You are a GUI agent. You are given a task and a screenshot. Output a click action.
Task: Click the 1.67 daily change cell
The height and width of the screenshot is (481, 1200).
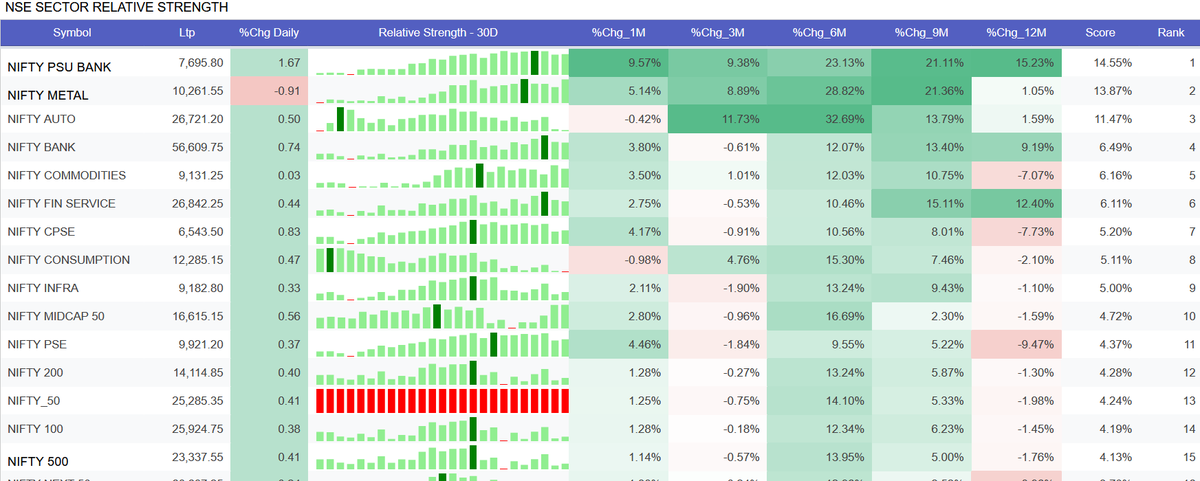click(269, 63)
